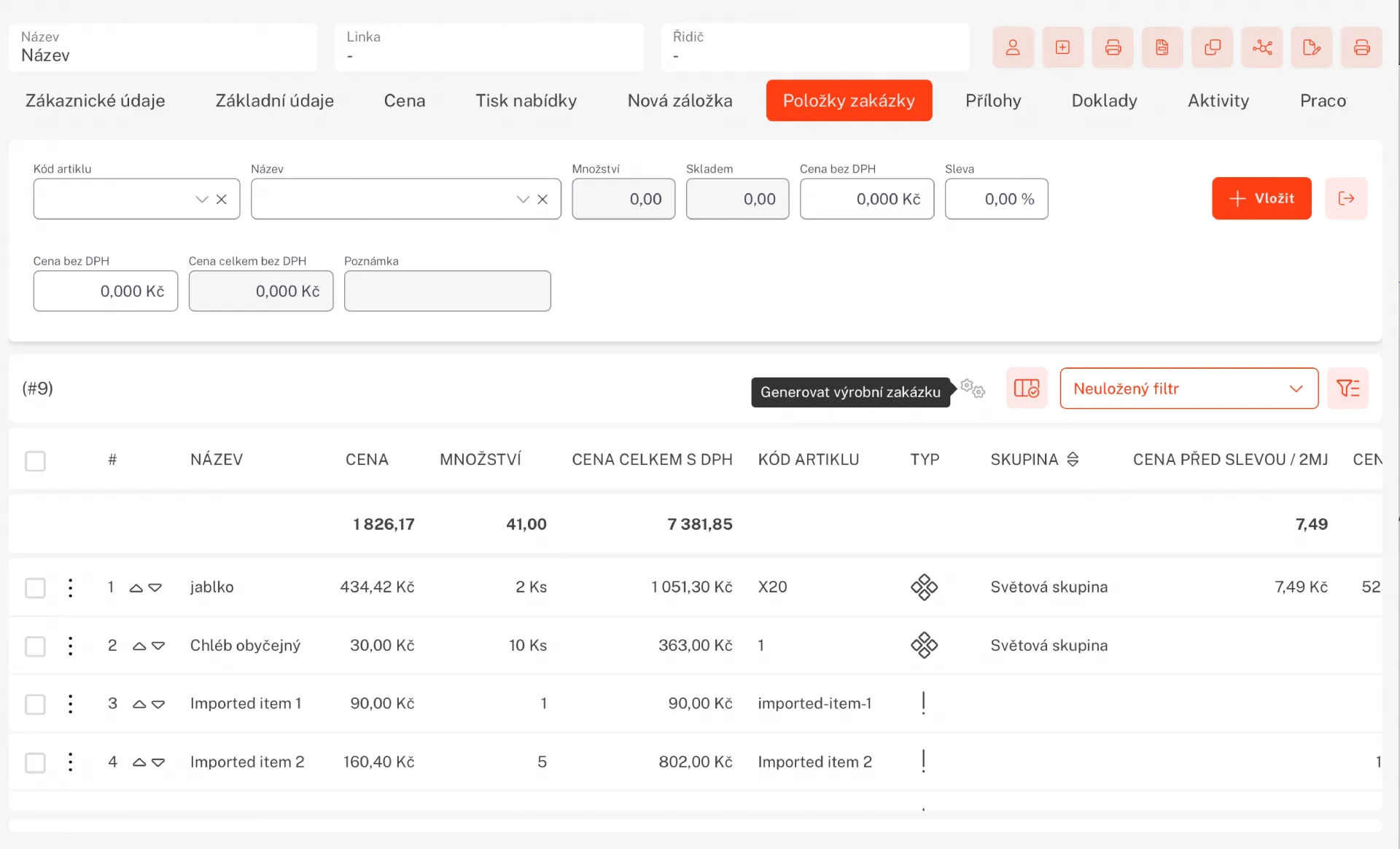Screen dimensions: 1400x849
Task: Expand the Název item dropdown chevron
Action: [523, 199]
